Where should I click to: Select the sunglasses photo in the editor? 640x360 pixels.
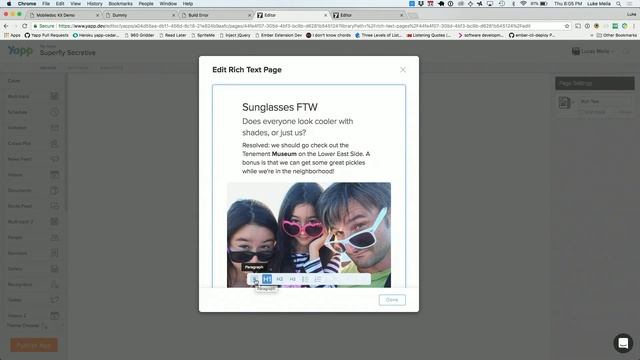pyautogui.click(x=309, y=235)
